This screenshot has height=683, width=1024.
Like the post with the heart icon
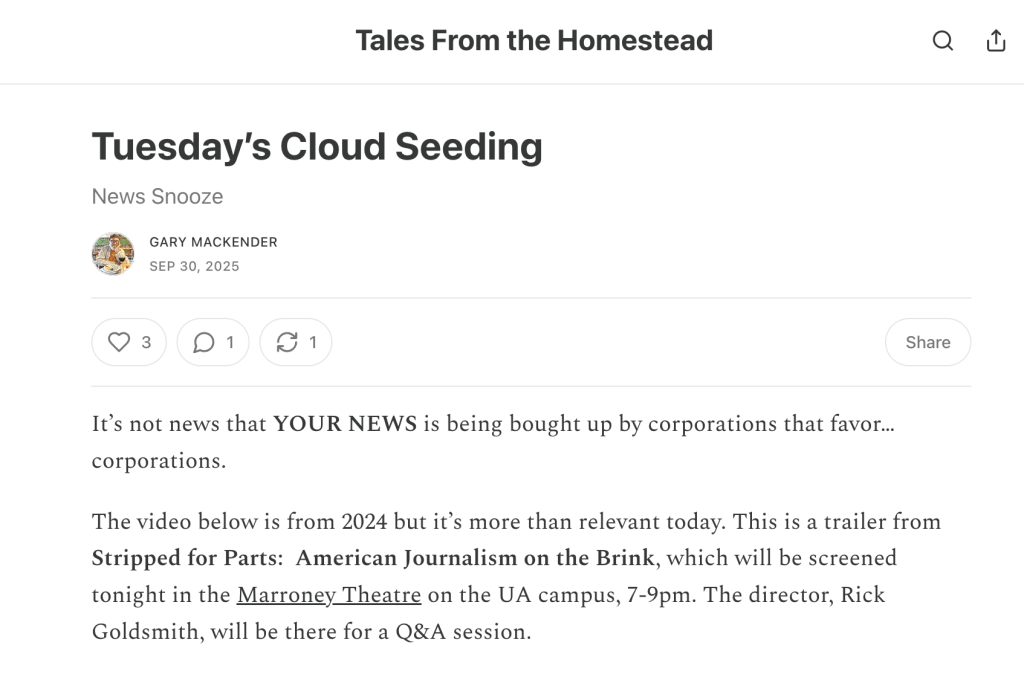[x=119, y=342]
